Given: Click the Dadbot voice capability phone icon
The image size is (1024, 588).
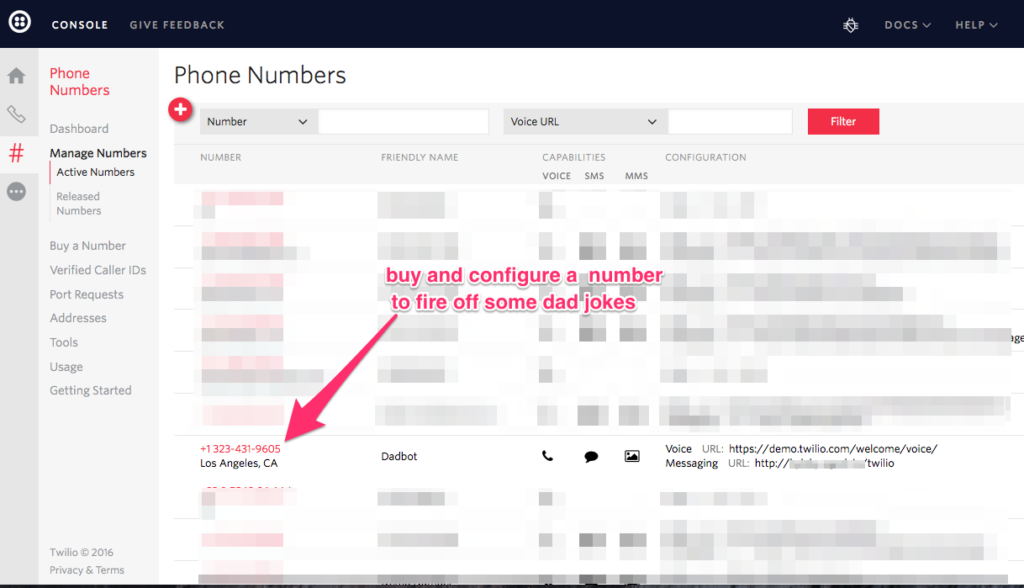Looking at the screenshot, I should click(x=547, y=456).
